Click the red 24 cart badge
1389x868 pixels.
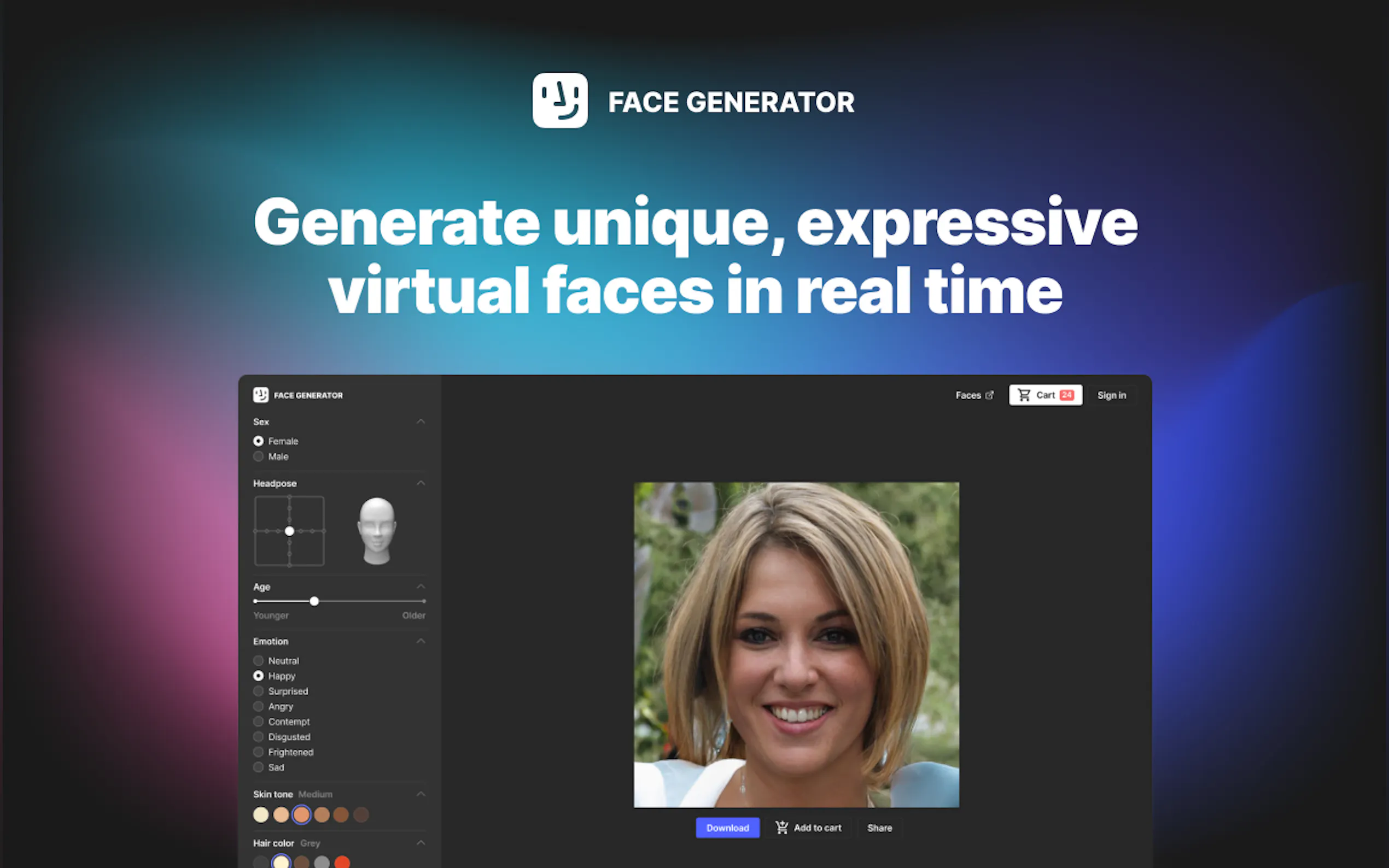[1066, 395]
